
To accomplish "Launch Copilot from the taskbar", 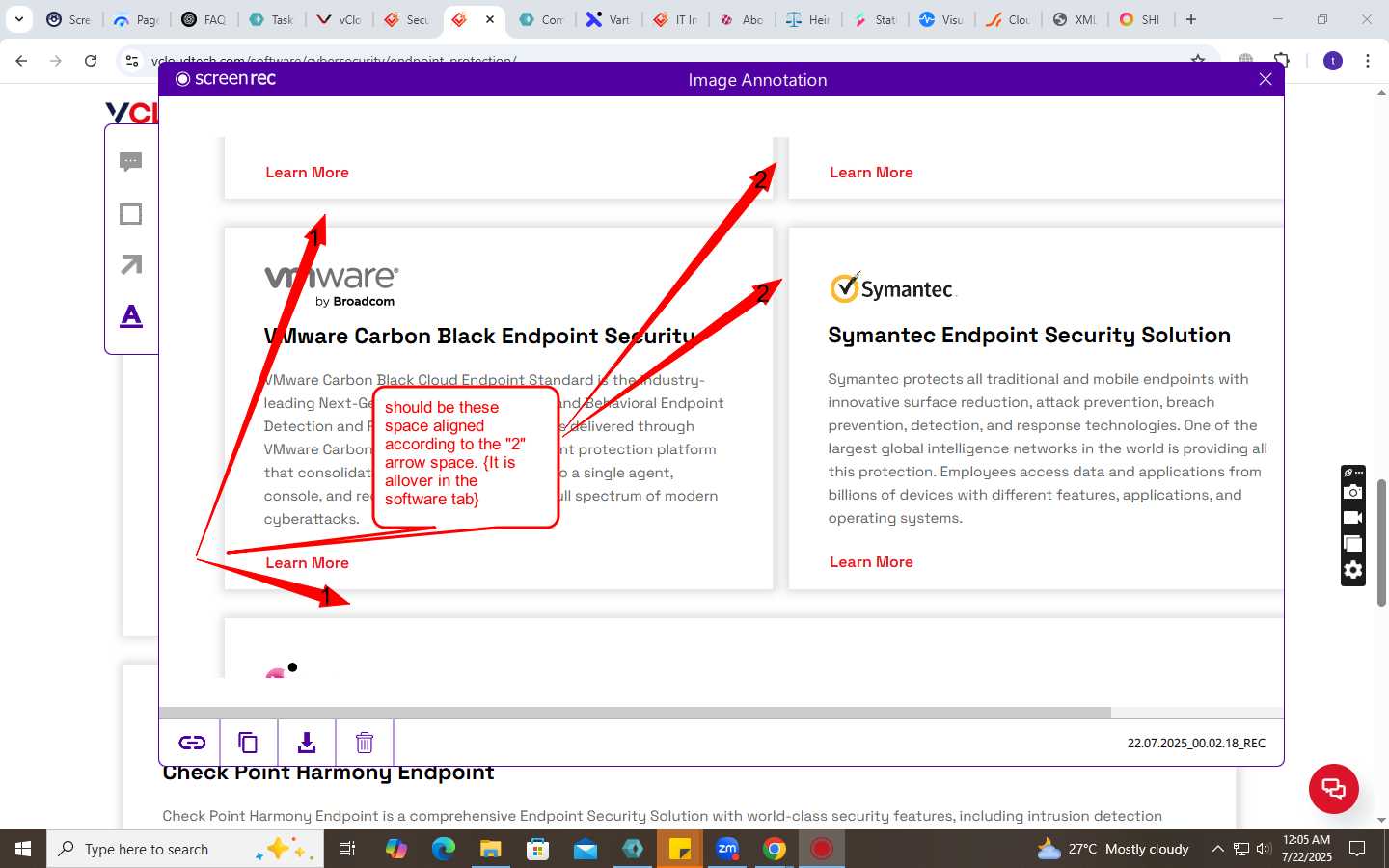I will click(x=396, y=849).
